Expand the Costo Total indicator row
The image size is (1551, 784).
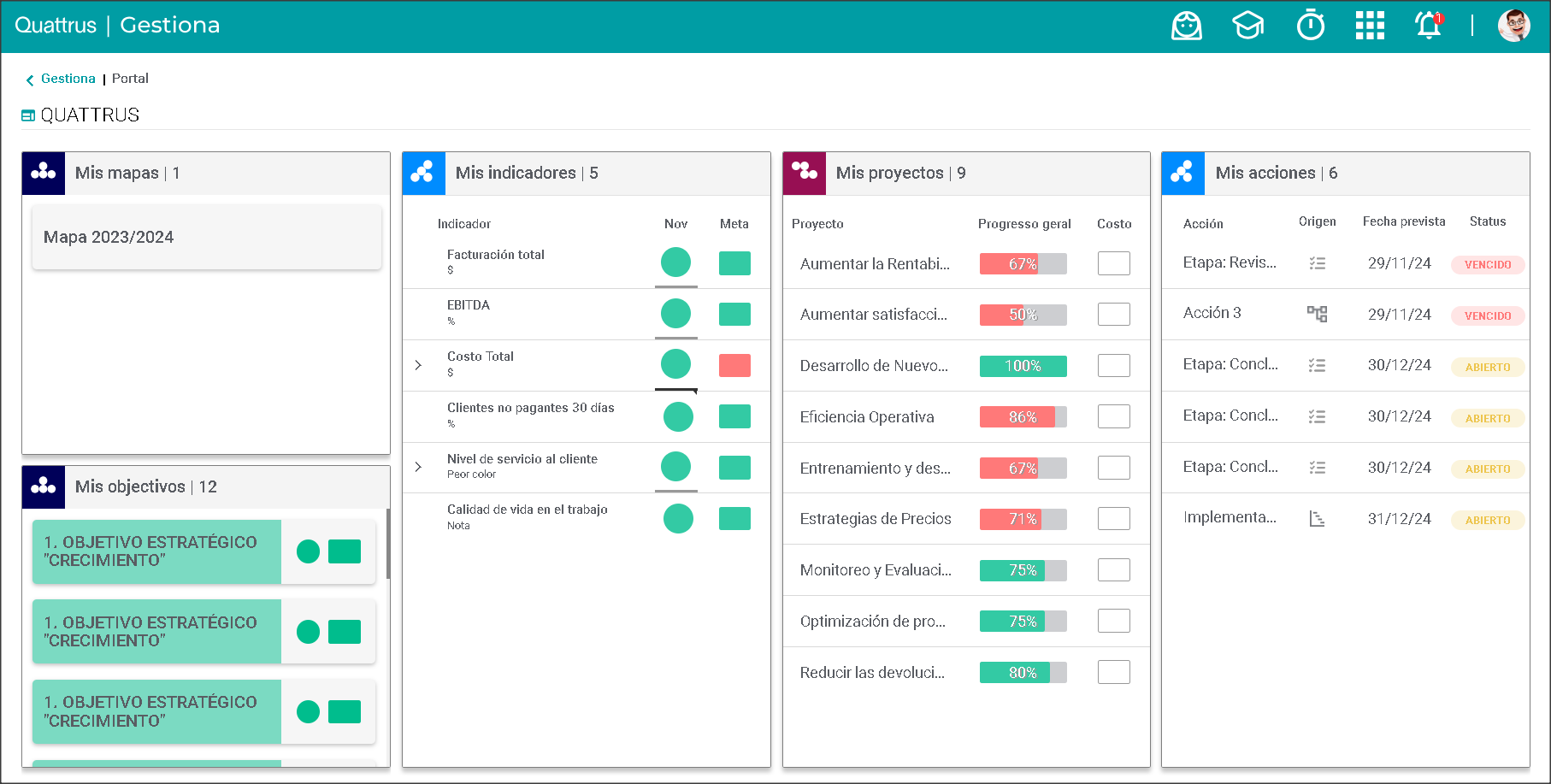tap(418, 365)
